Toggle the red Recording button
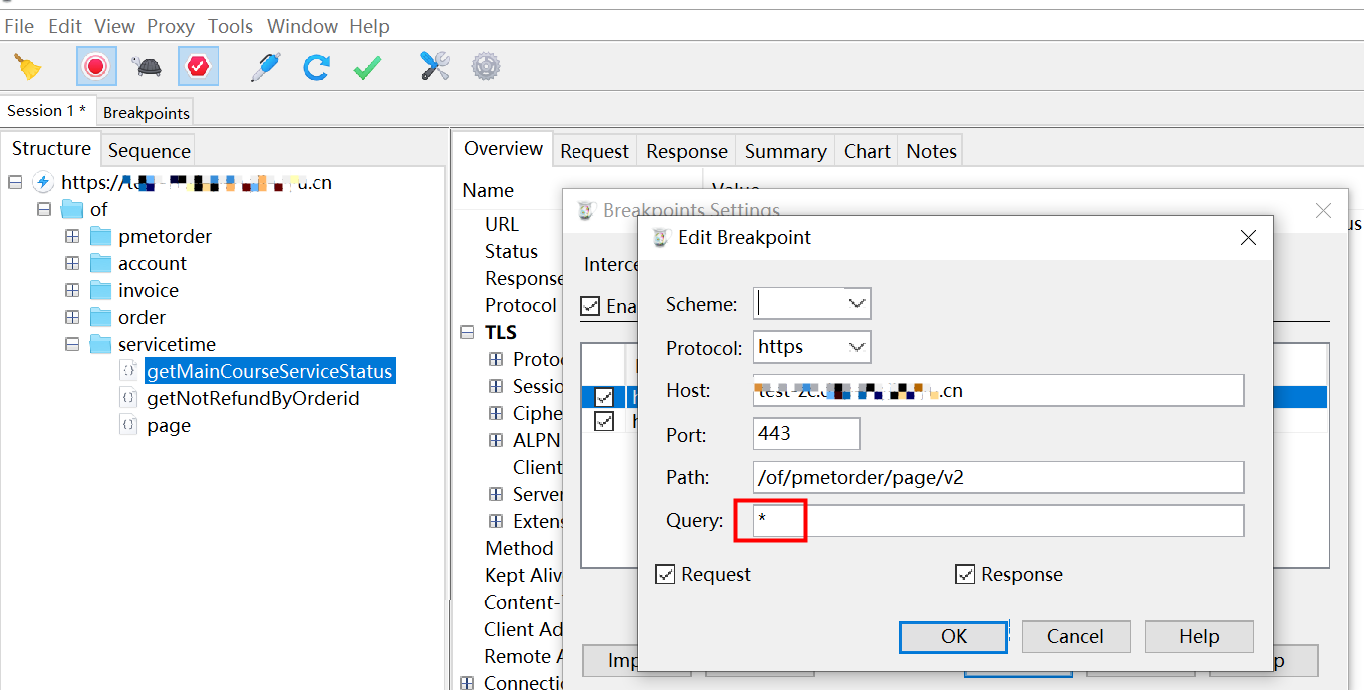1364x690 pixels. [95, 67]
